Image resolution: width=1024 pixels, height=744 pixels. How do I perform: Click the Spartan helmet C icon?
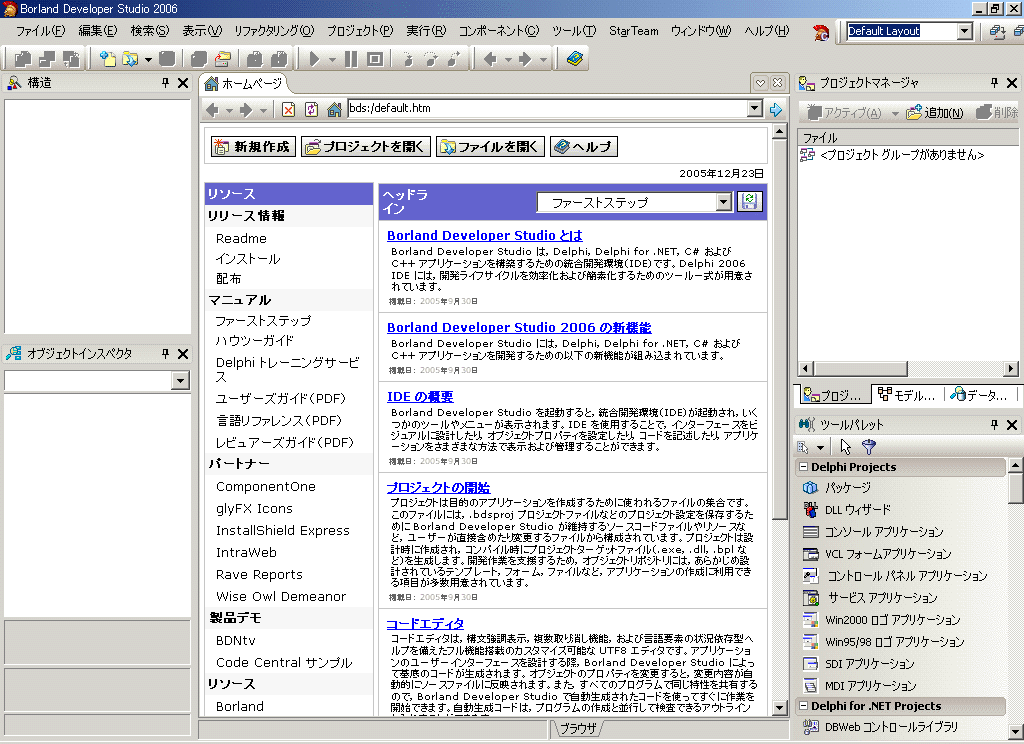(821, 31)
